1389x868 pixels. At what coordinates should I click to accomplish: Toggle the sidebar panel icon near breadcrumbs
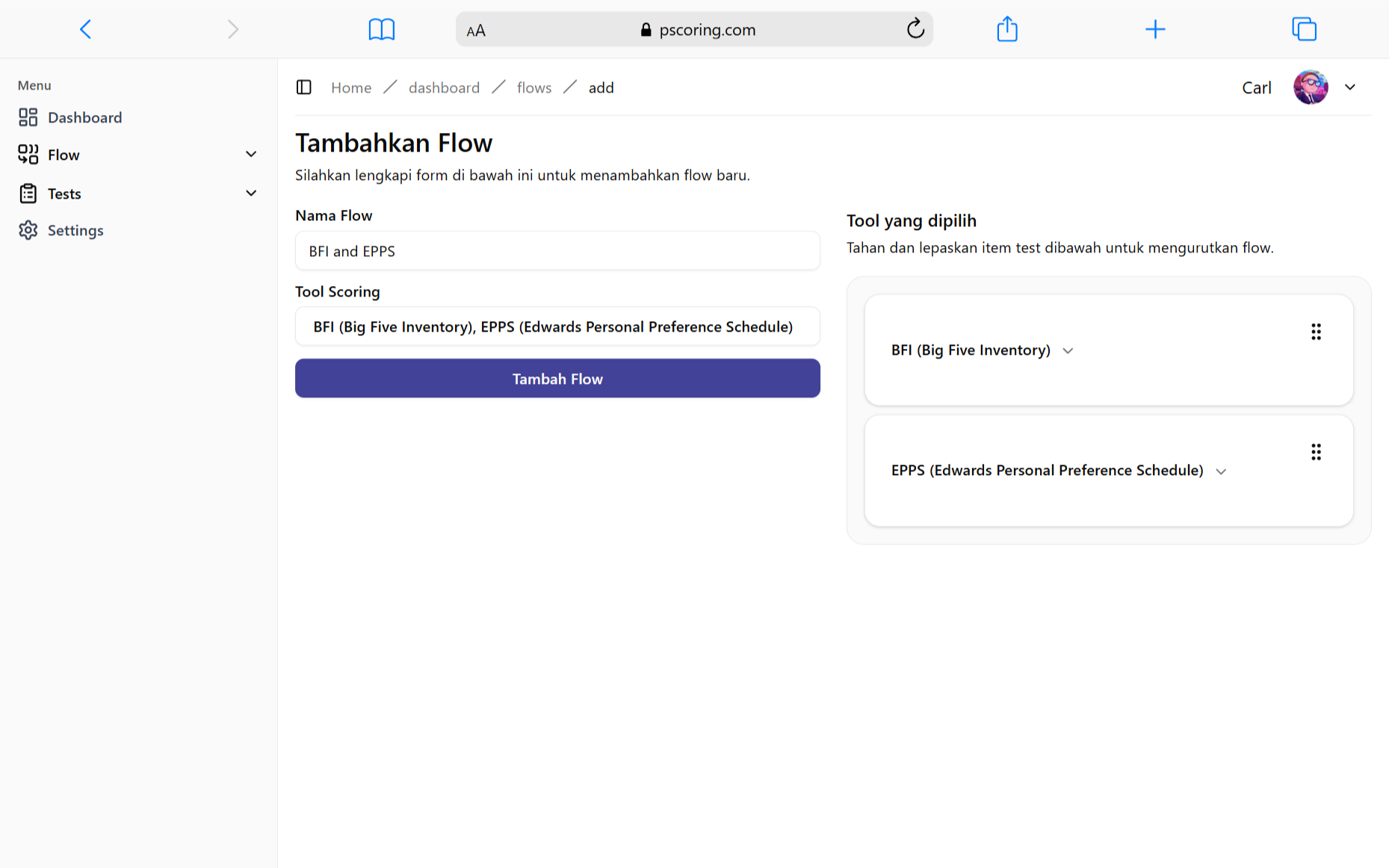point(304,87)
